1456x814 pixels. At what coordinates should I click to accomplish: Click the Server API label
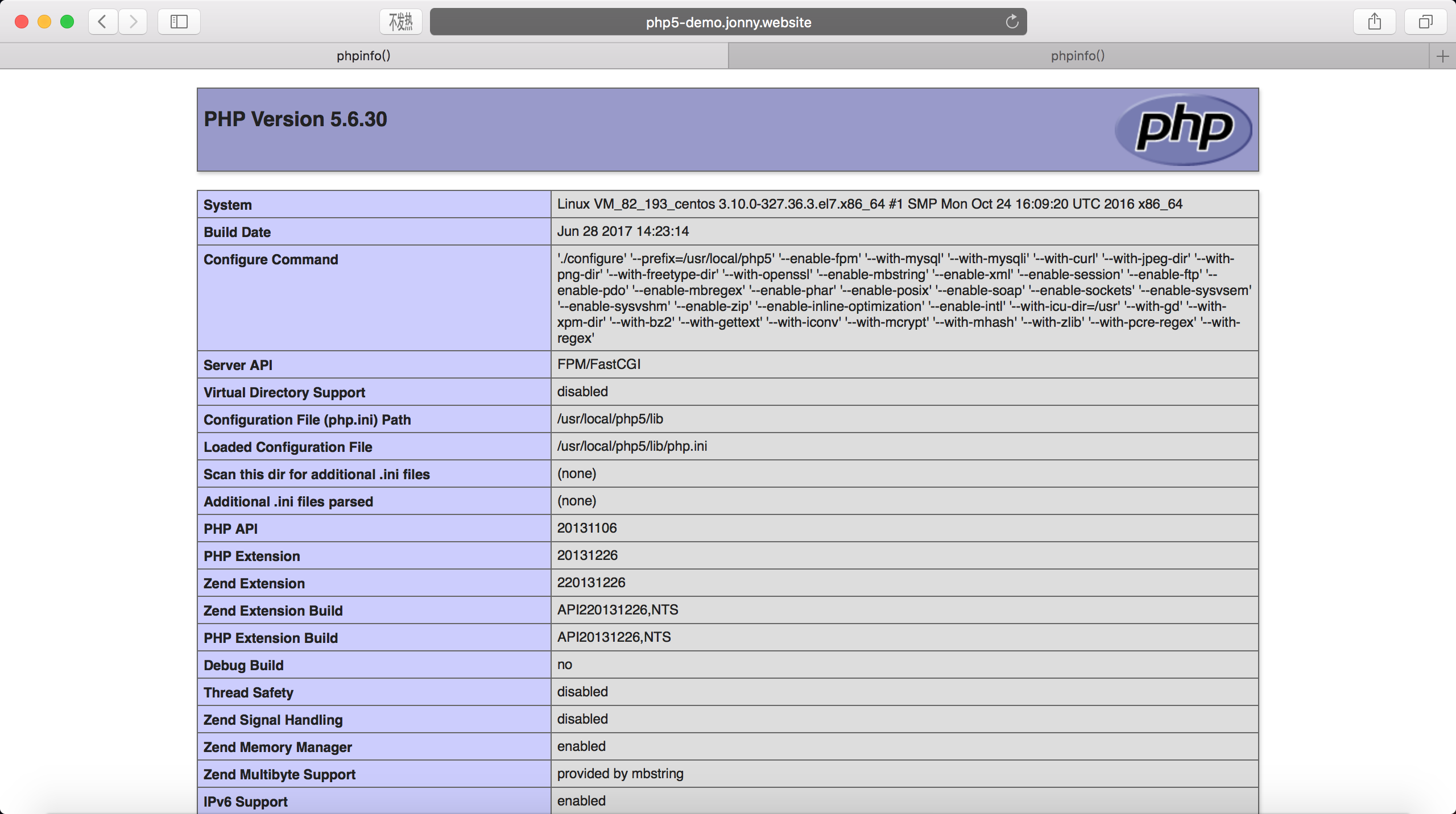click(238, 365)
